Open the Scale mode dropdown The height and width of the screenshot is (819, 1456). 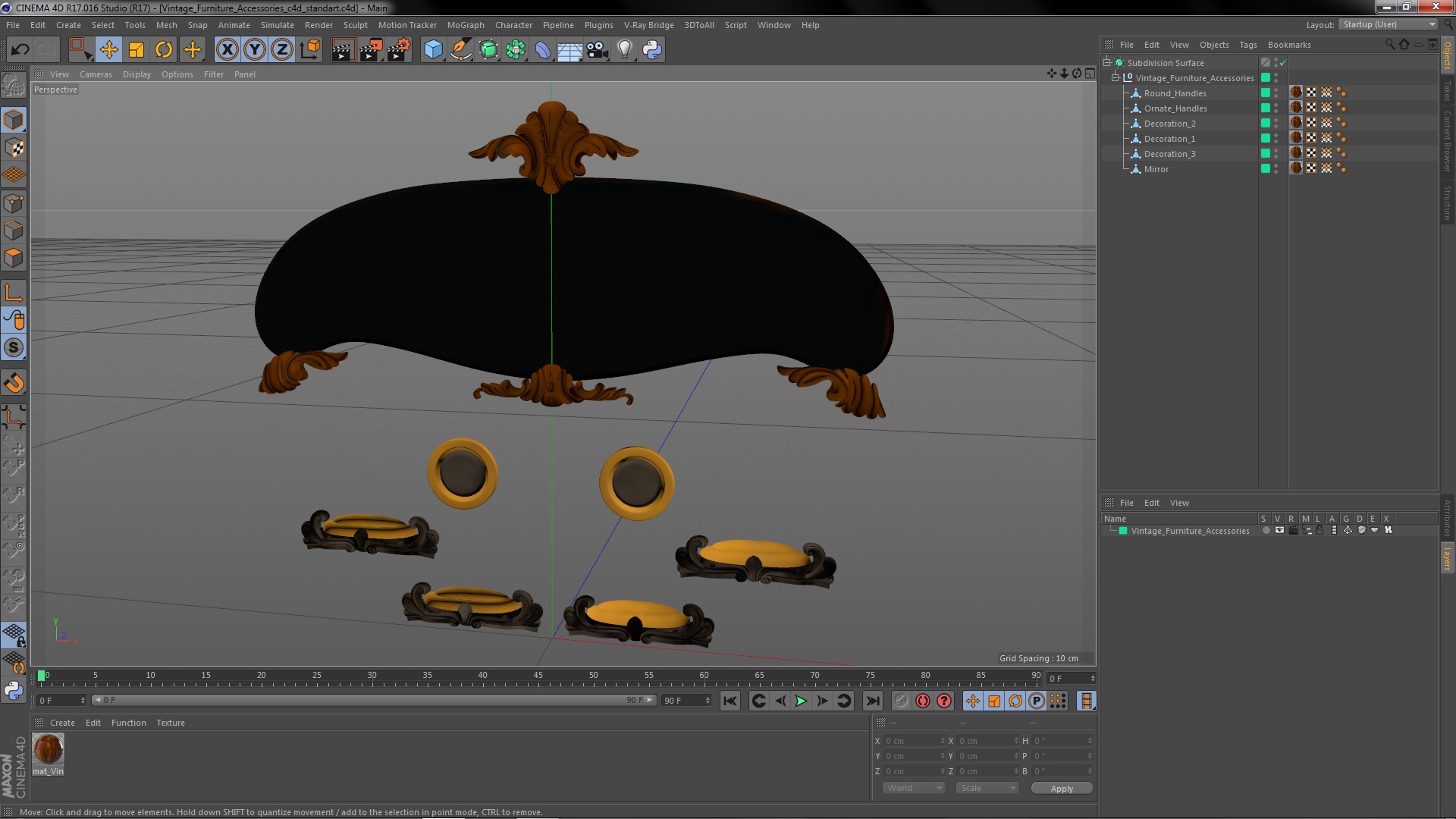(x=987, y=788)
